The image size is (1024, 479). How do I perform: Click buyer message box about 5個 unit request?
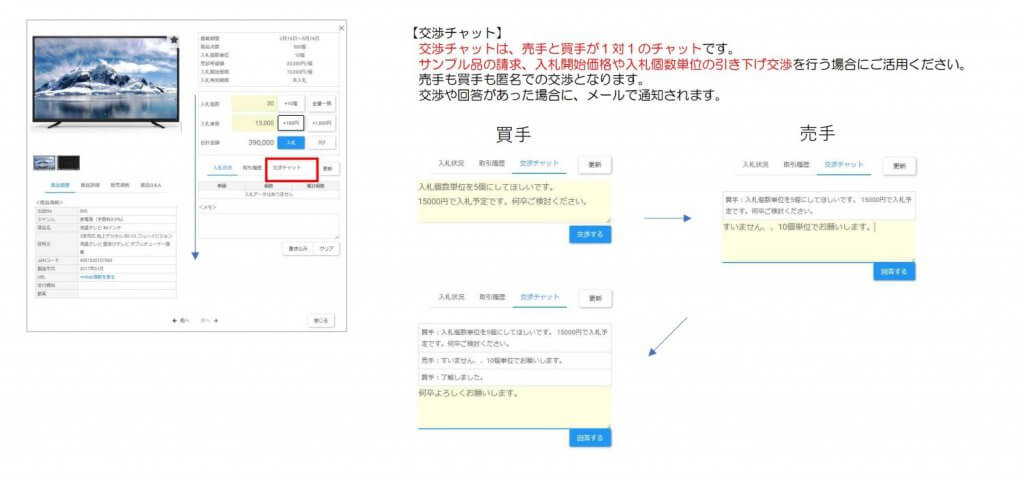click(x=514, y=202)
